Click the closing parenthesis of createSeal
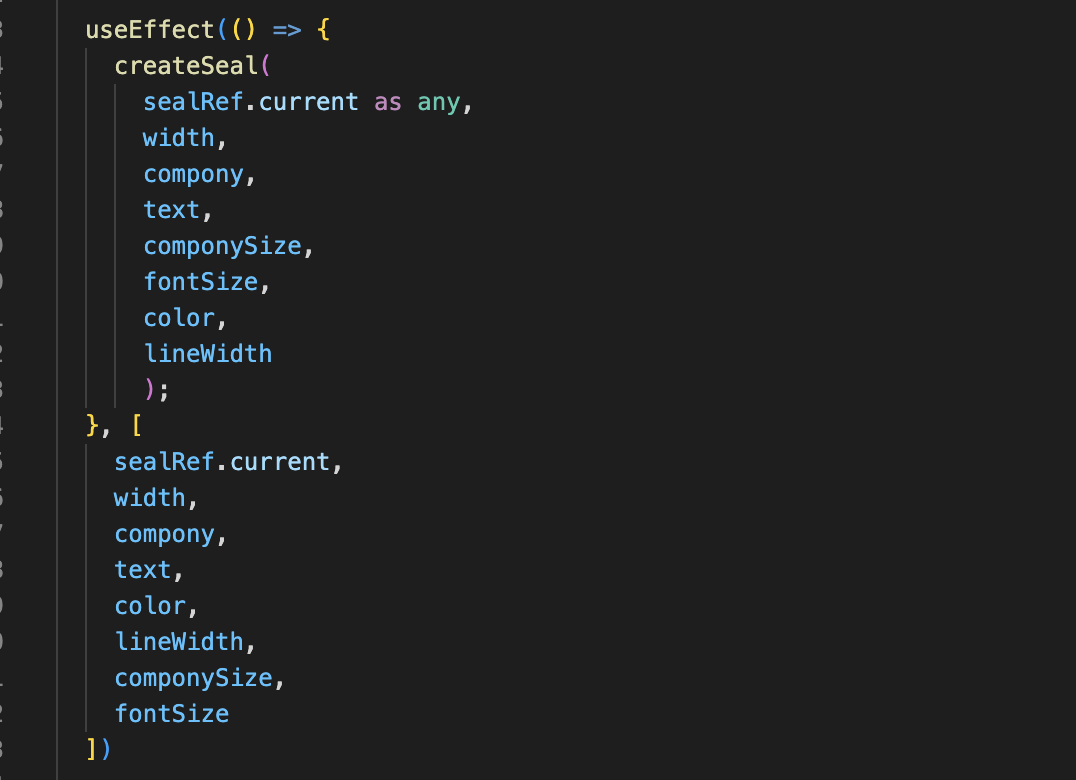The image size is (1076, 780). click(x=150, y=390)
